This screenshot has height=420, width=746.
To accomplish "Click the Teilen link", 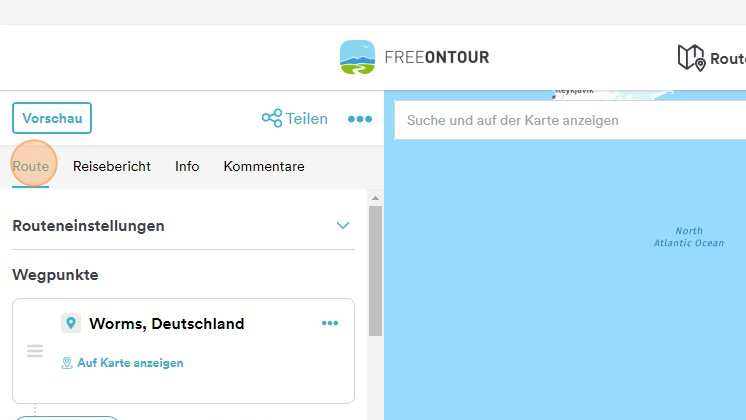I will point(306,118).
